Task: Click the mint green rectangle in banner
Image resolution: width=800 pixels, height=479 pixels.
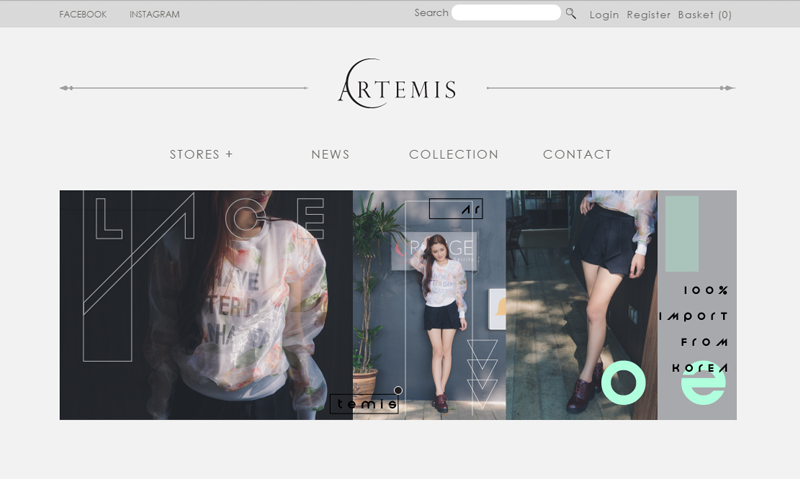Action: tap(682, 234)
